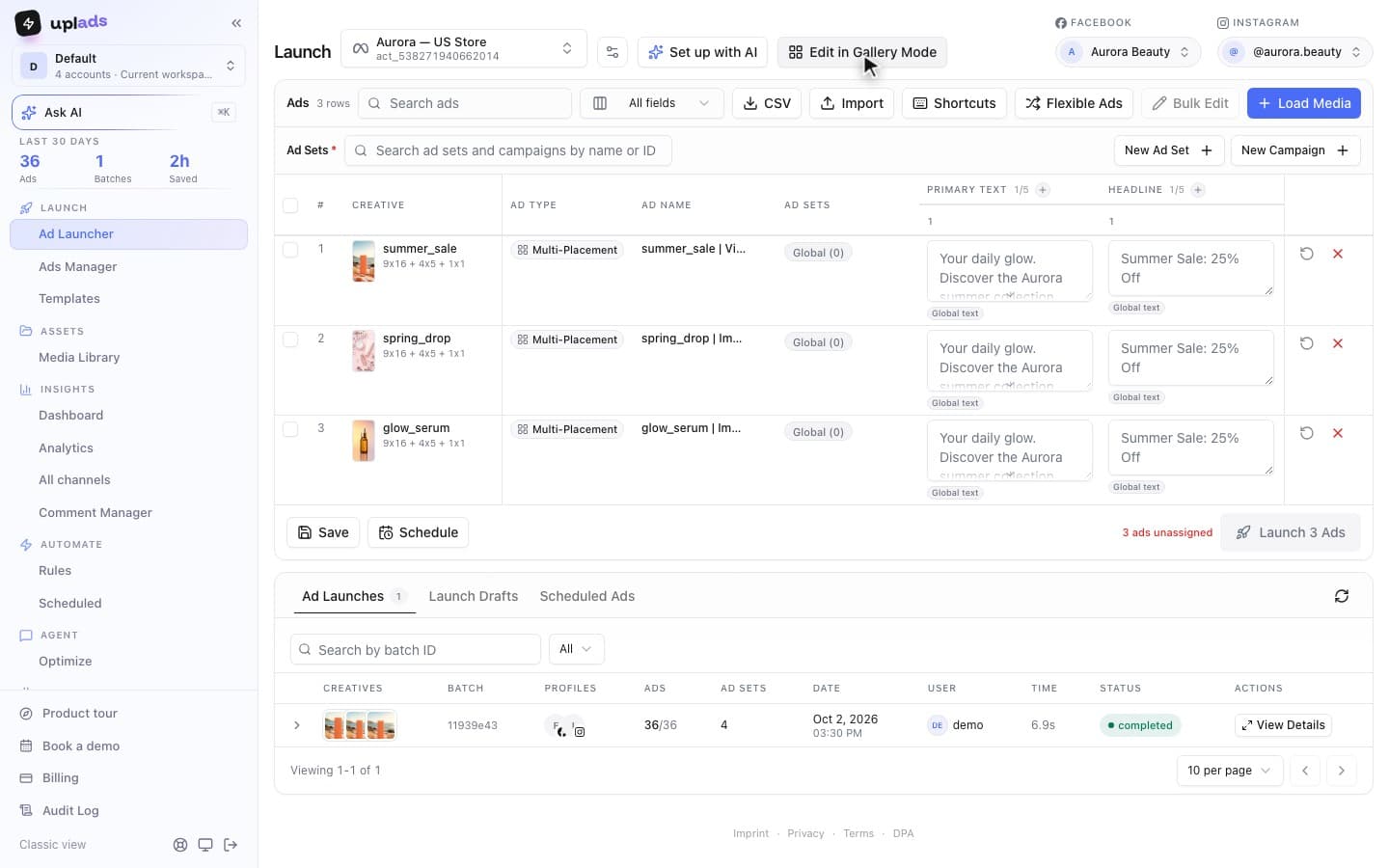Reset the glow_serum row with undo icon
The height and width of the screenshot is (868, 1389).
[x=1307, y=433]
